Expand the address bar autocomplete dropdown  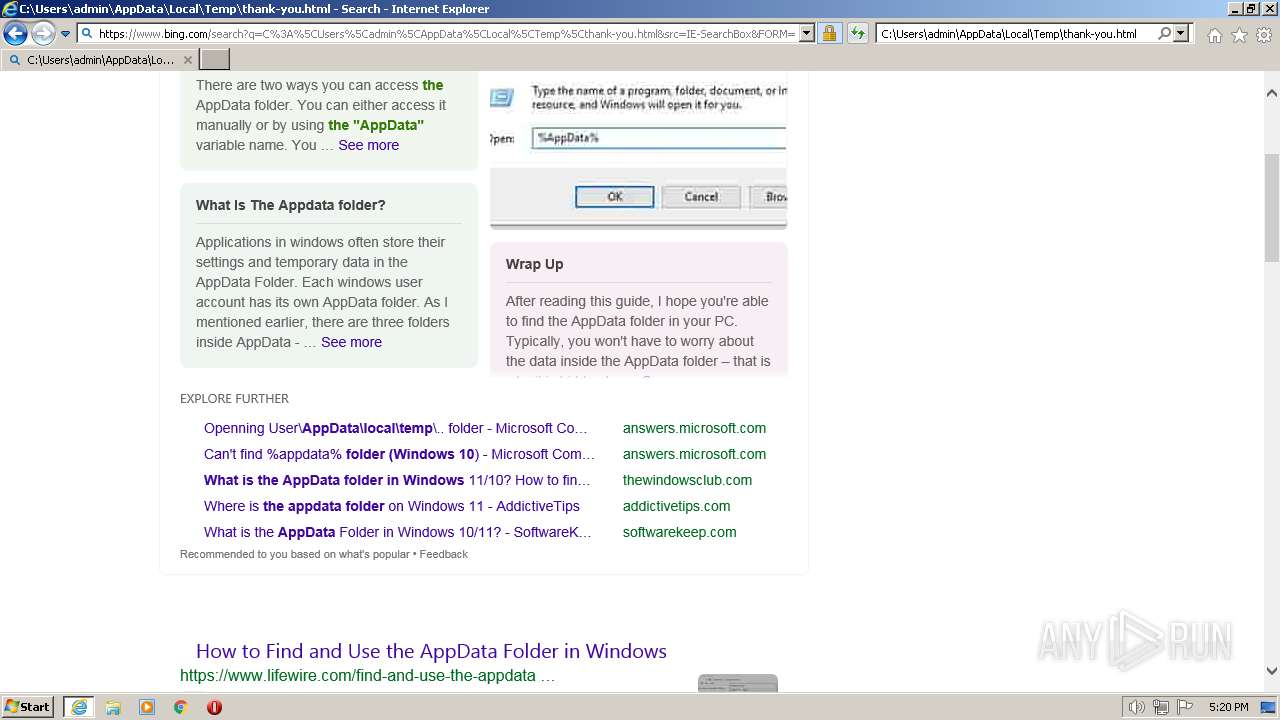(x=807, y=33)
